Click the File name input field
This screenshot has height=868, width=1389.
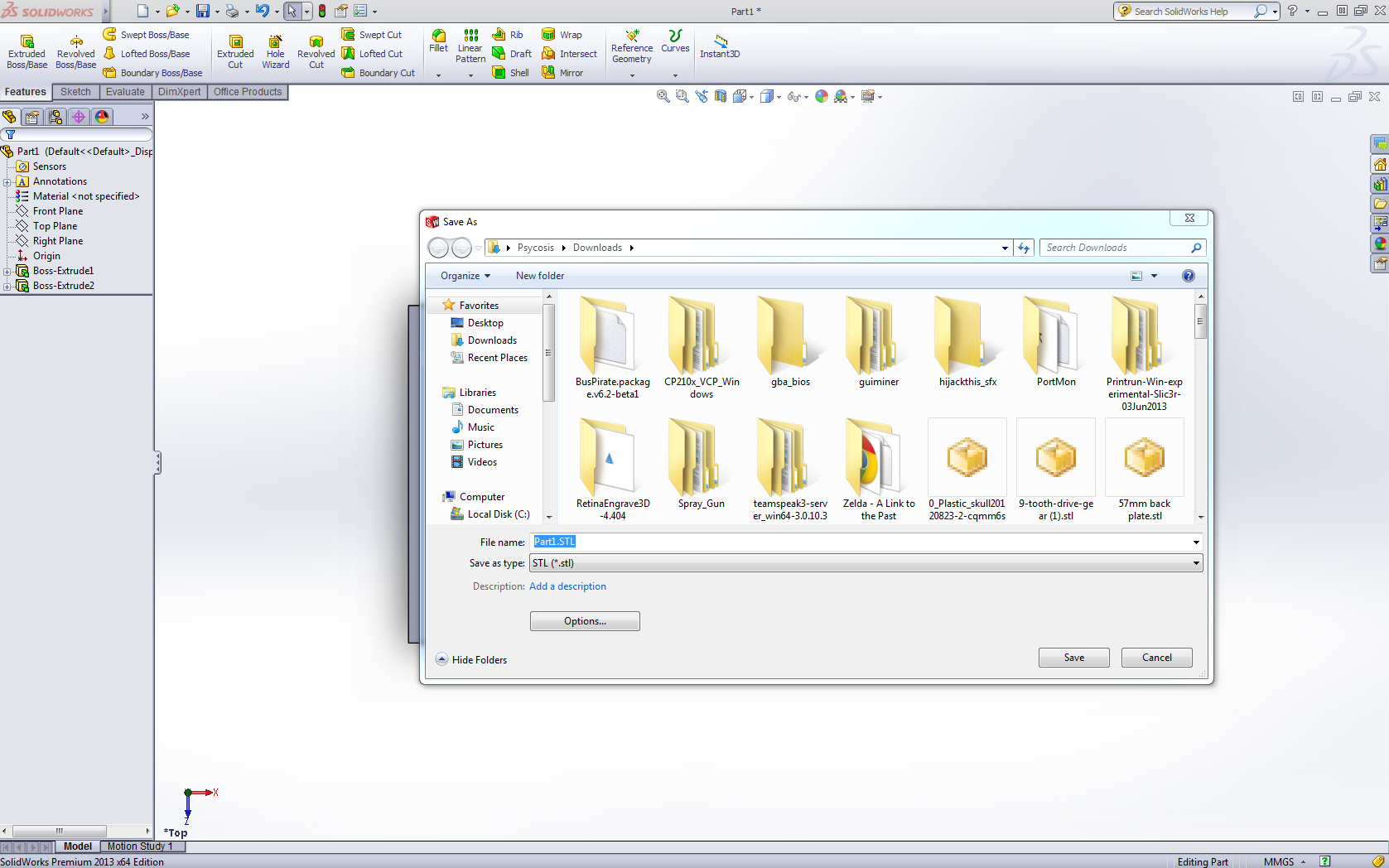point(860,542)
